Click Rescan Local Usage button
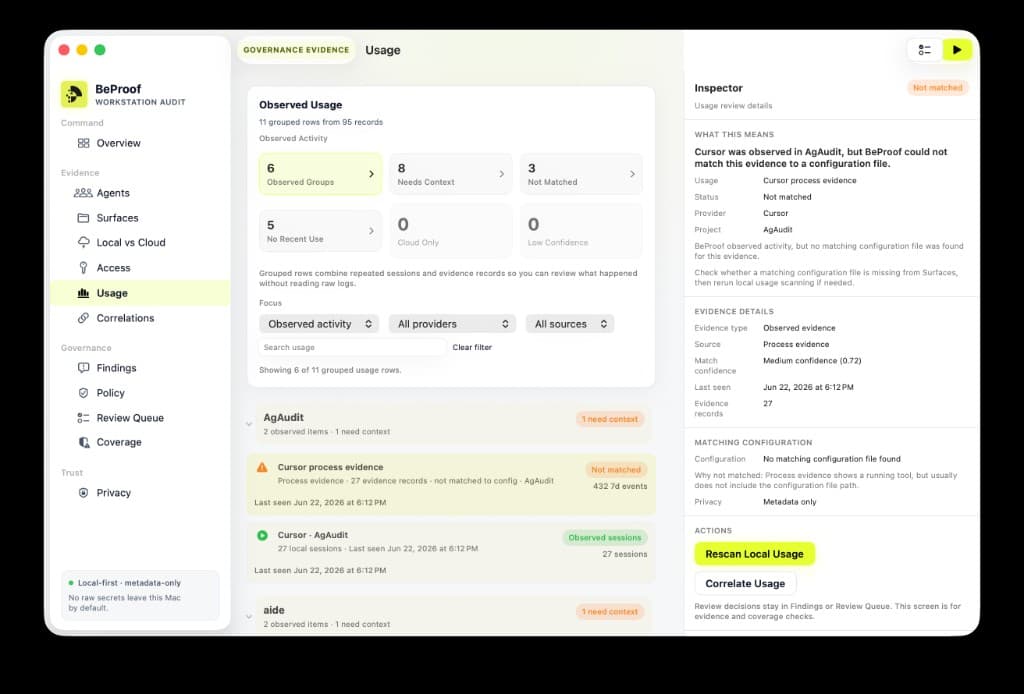Image resolution: width=1024 pixels, height=694 pixels. (x=754, y=554)
